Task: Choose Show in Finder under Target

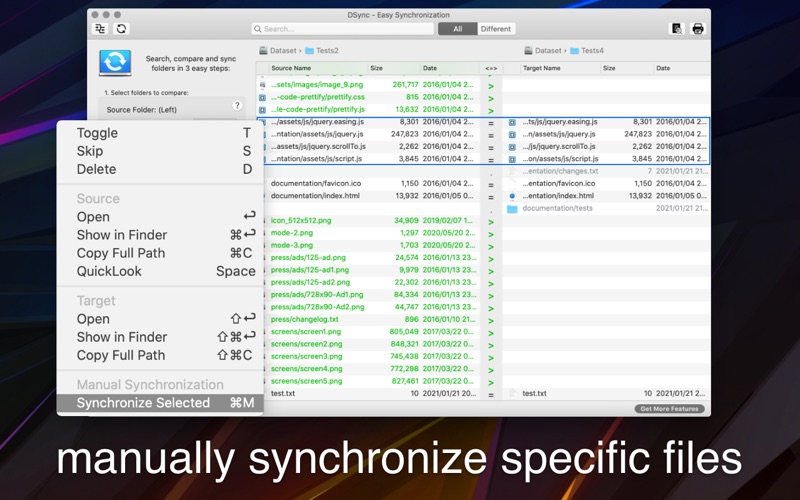Action: tap(160, 337)
